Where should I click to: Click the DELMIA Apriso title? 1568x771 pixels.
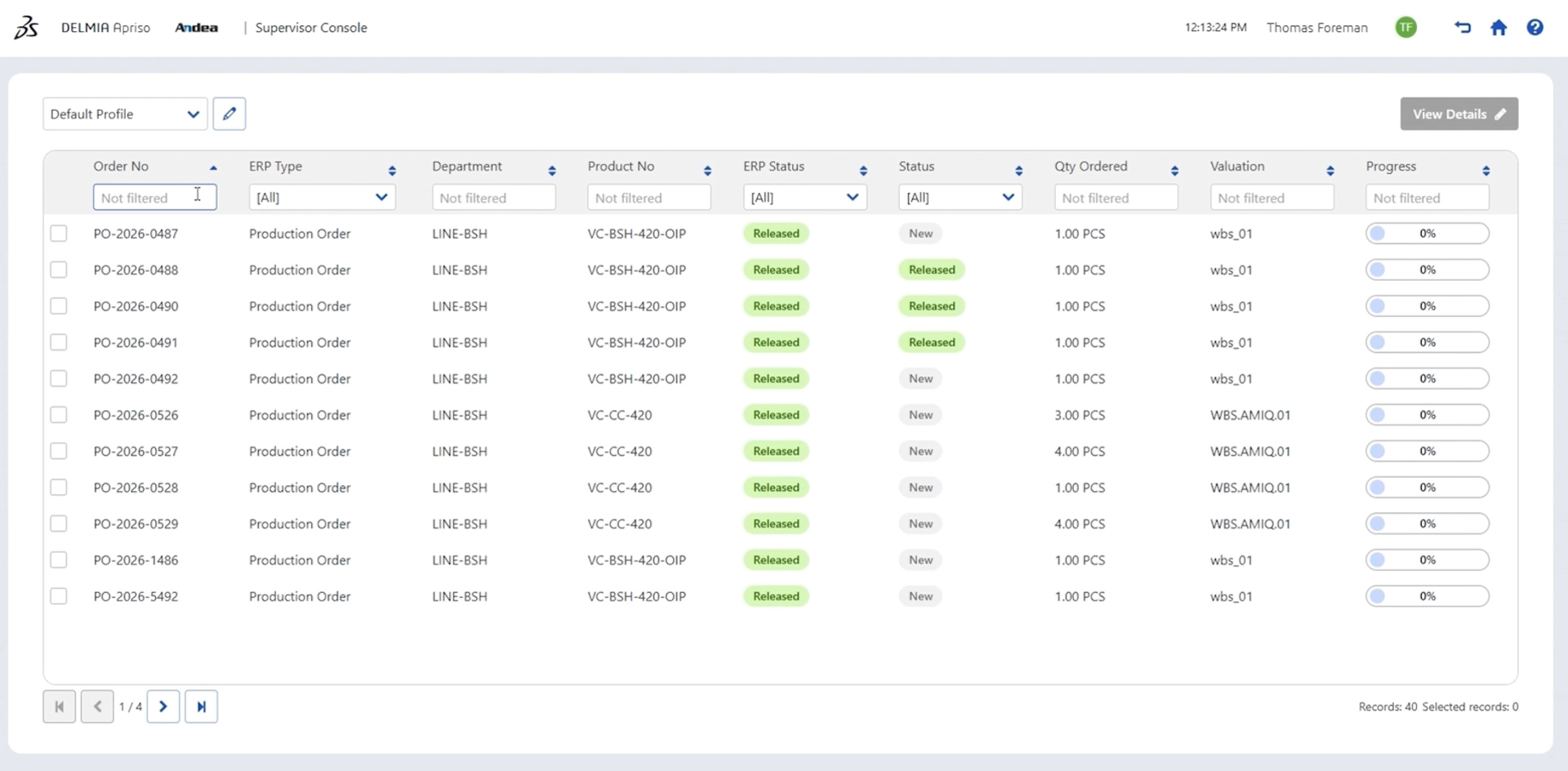[105, 28]
